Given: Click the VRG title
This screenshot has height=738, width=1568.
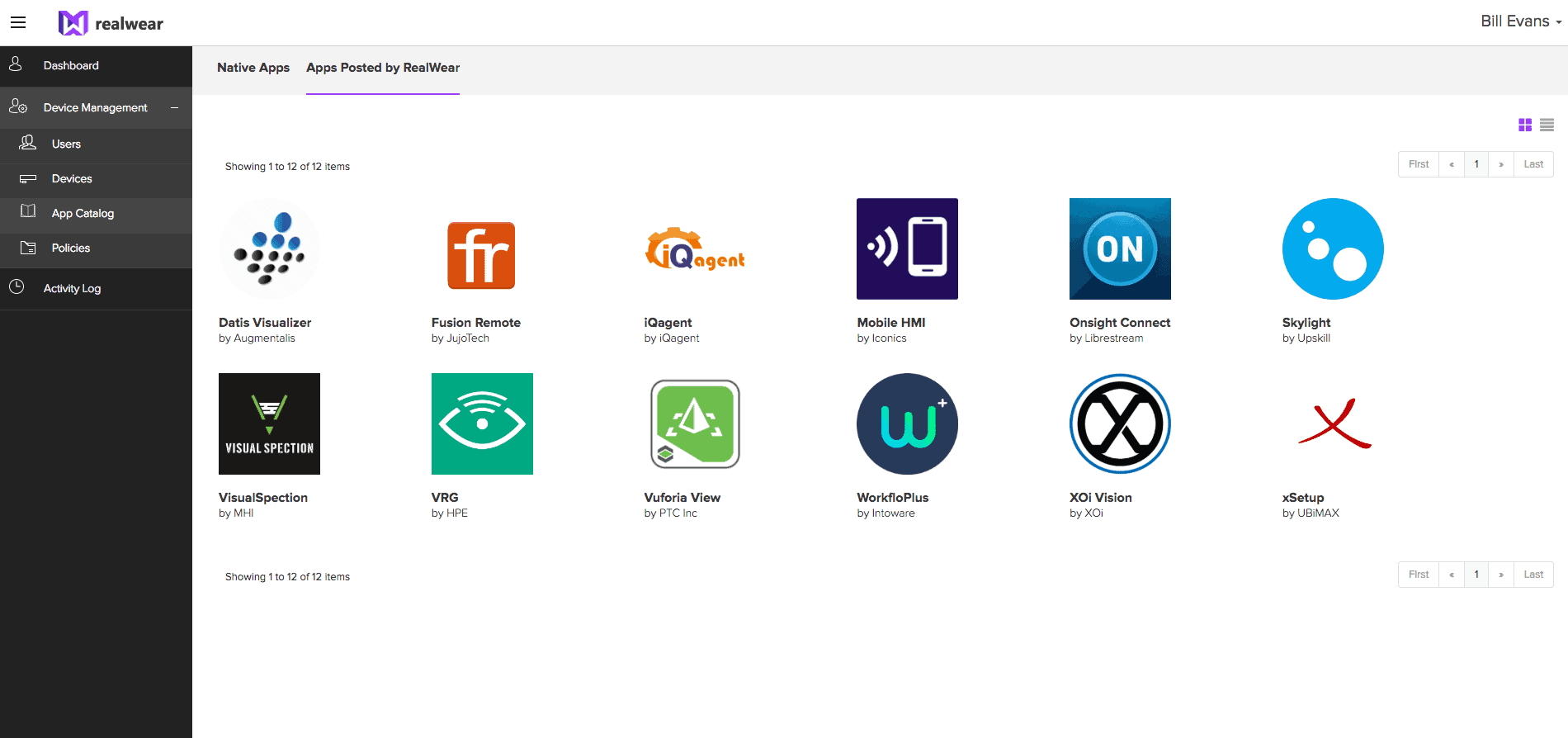Looking at the screenshot, I should click(x=445, y=498).
